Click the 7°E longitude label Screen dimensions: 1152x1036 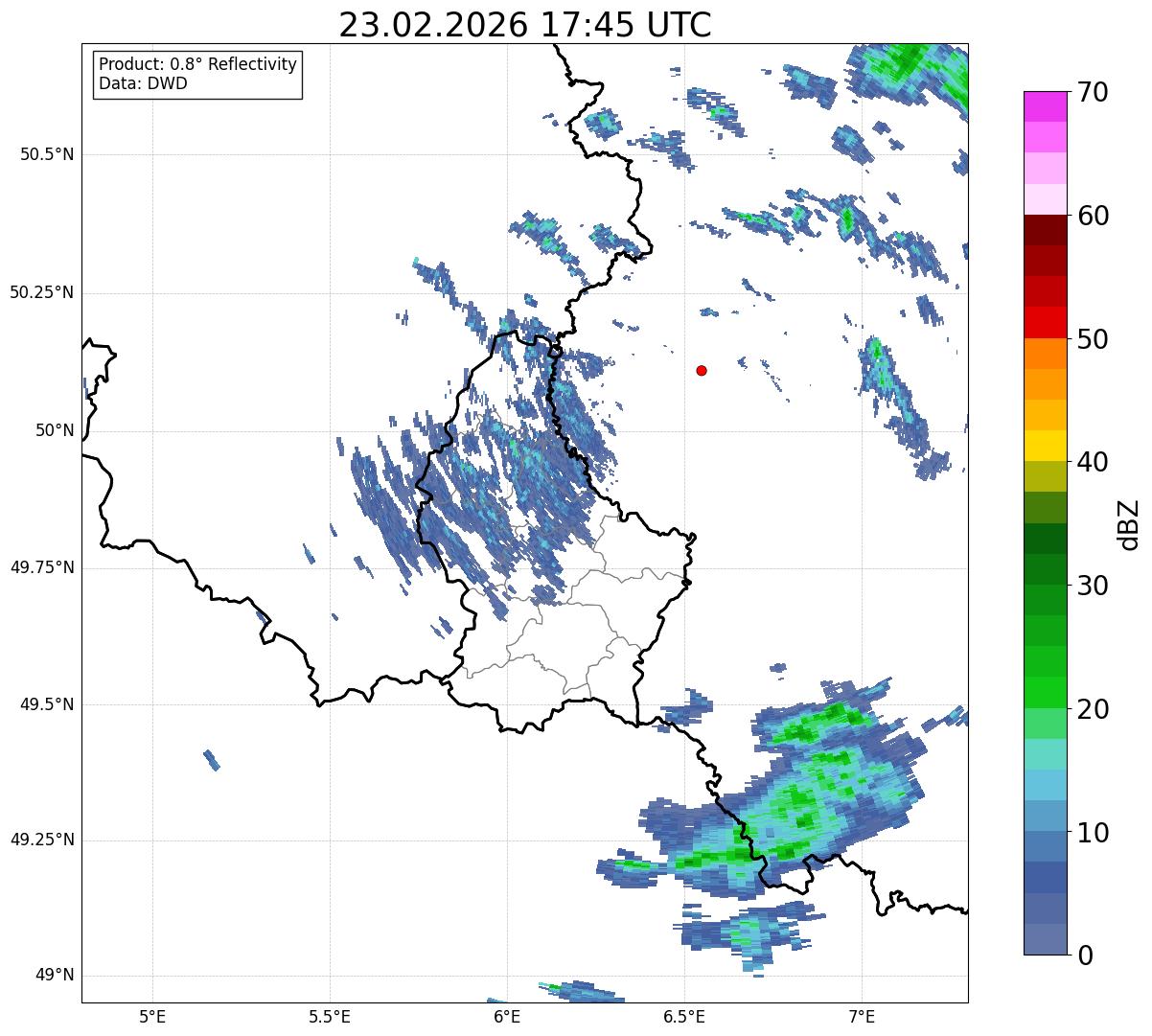pyautogui.click(x=862, y=1016)
